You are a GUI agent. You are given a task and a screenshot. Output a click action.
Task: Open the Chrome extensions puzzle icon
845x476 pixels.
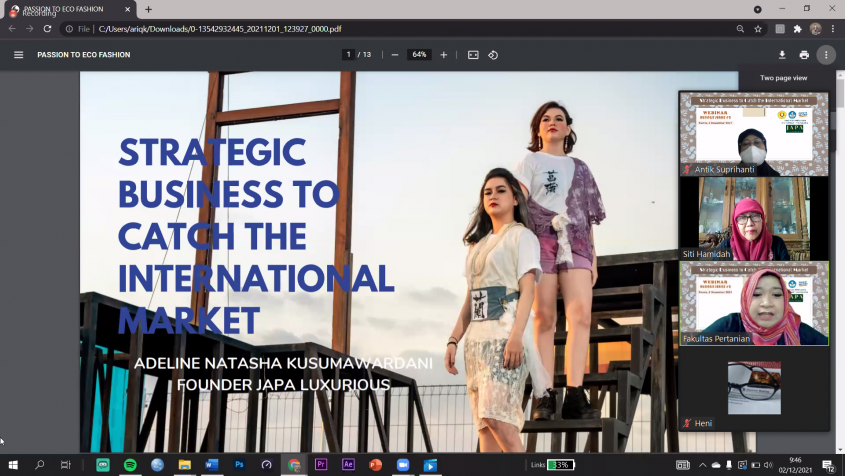coord(797,29)
